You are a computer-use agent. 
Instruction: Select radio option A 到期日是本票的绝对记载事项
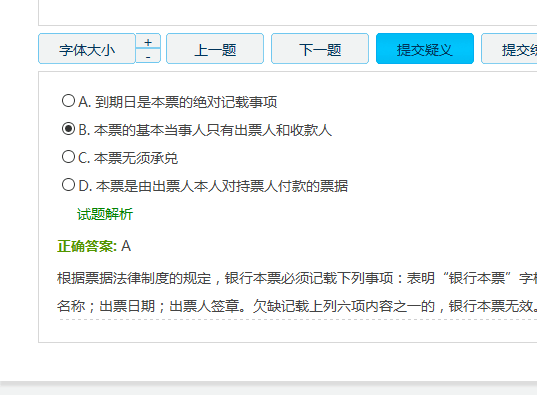68,101
